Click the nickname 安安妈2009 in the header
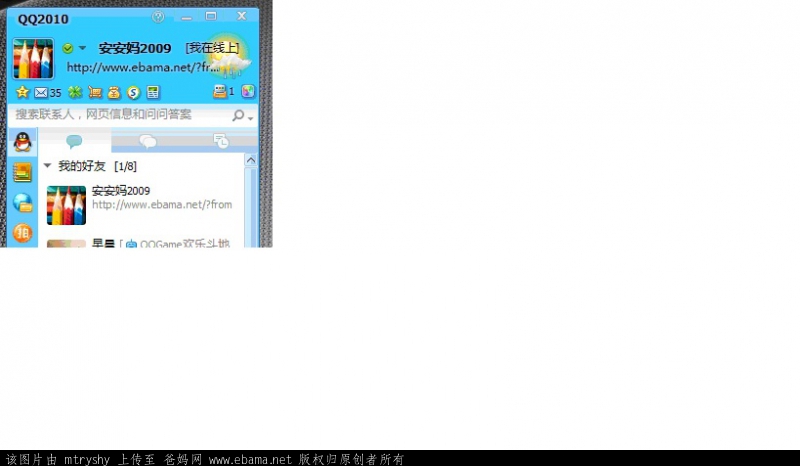The width and height of the screenshot is (800, 466). [135, 48]
